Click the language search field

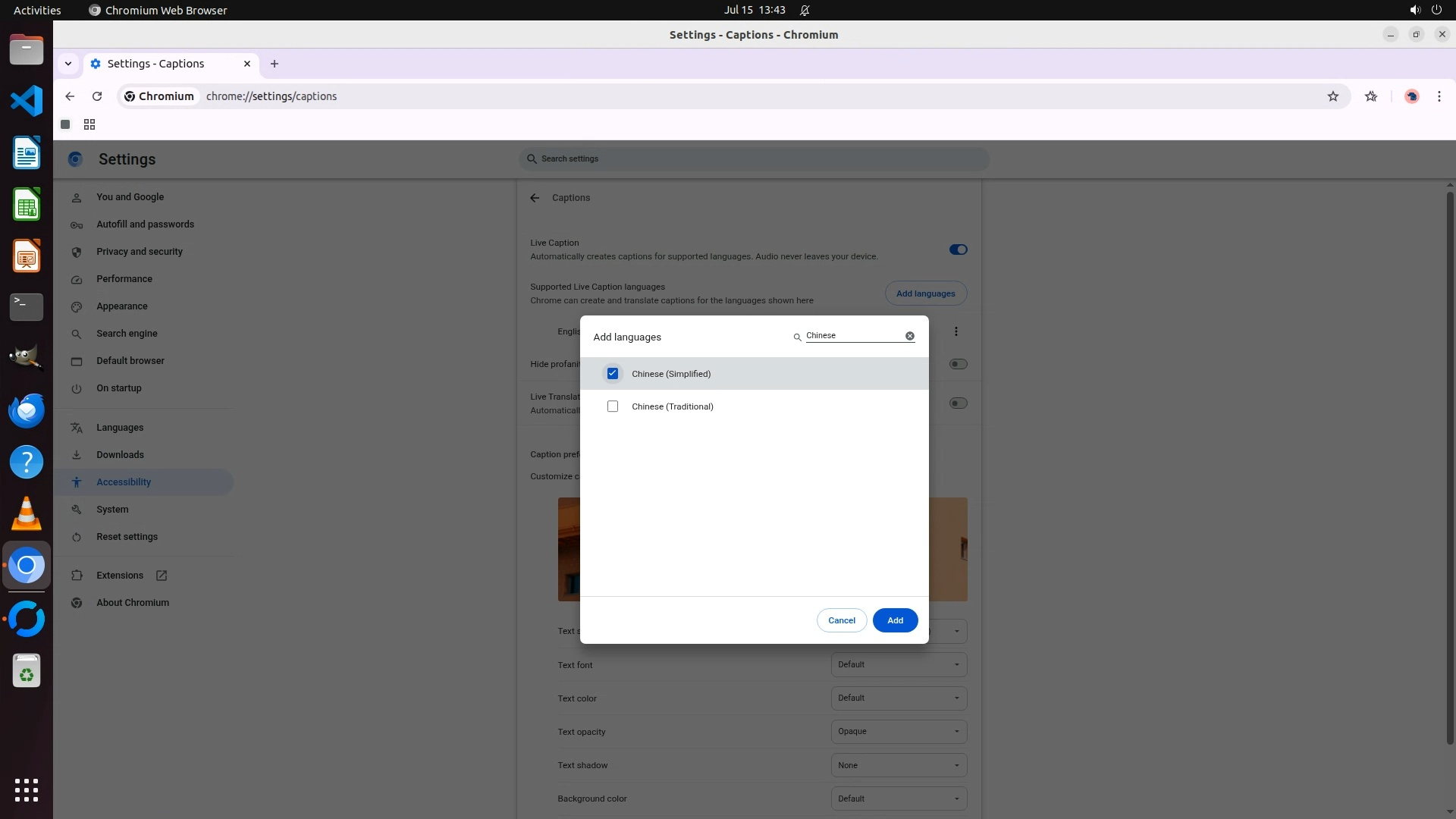click(x=853, y=336)
